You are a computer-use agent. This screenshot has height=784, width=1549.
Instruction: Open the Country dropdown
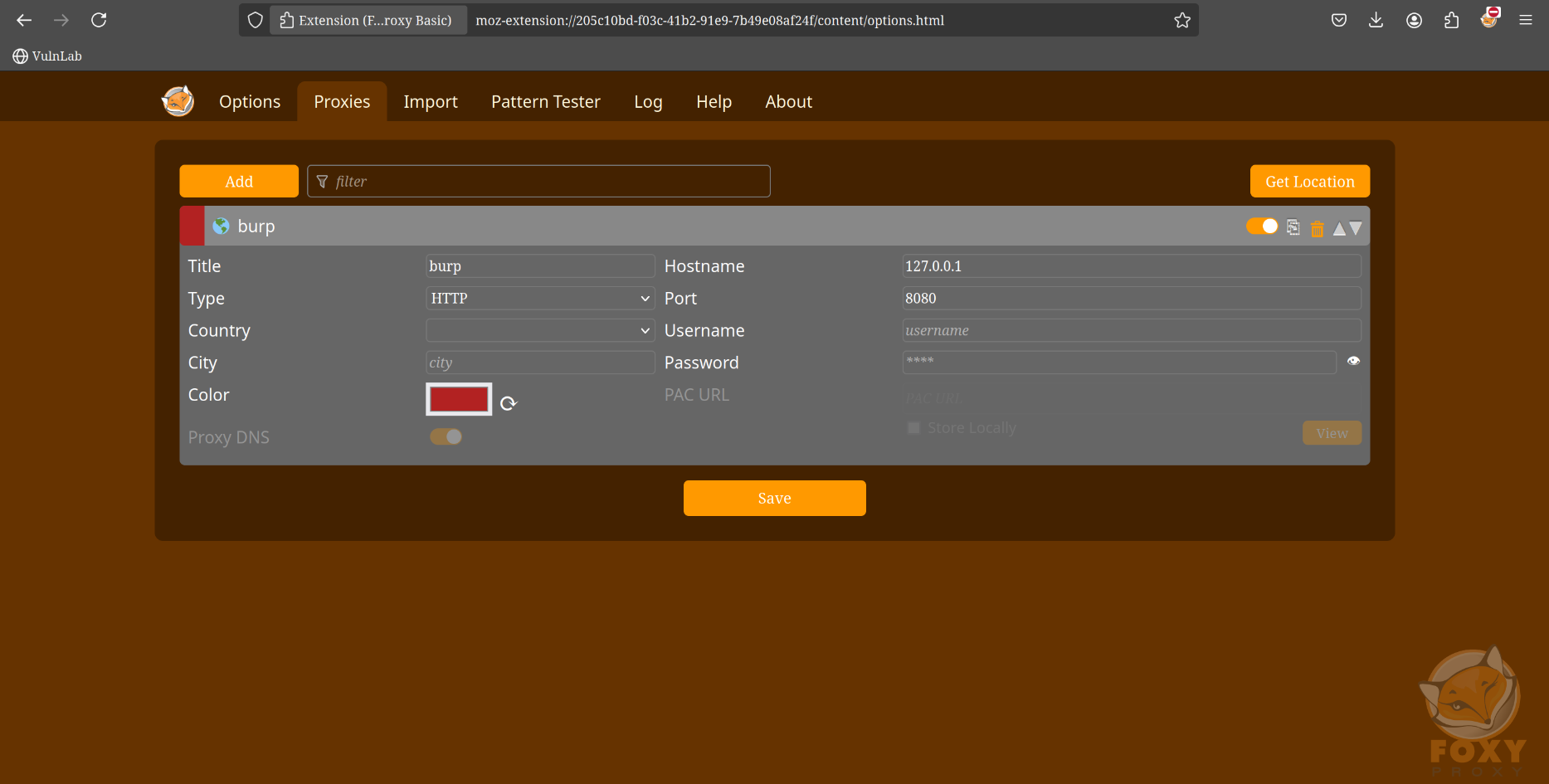[x=540, y=330]
